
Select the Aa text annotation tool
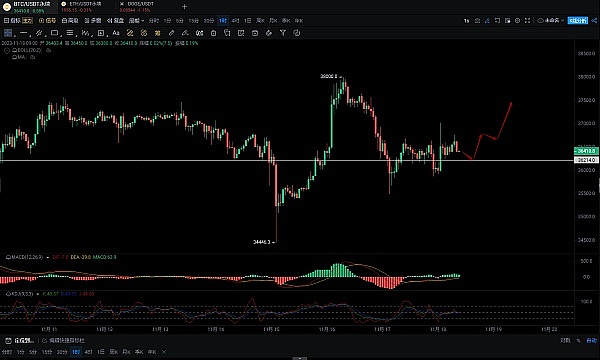click(116, 33)
